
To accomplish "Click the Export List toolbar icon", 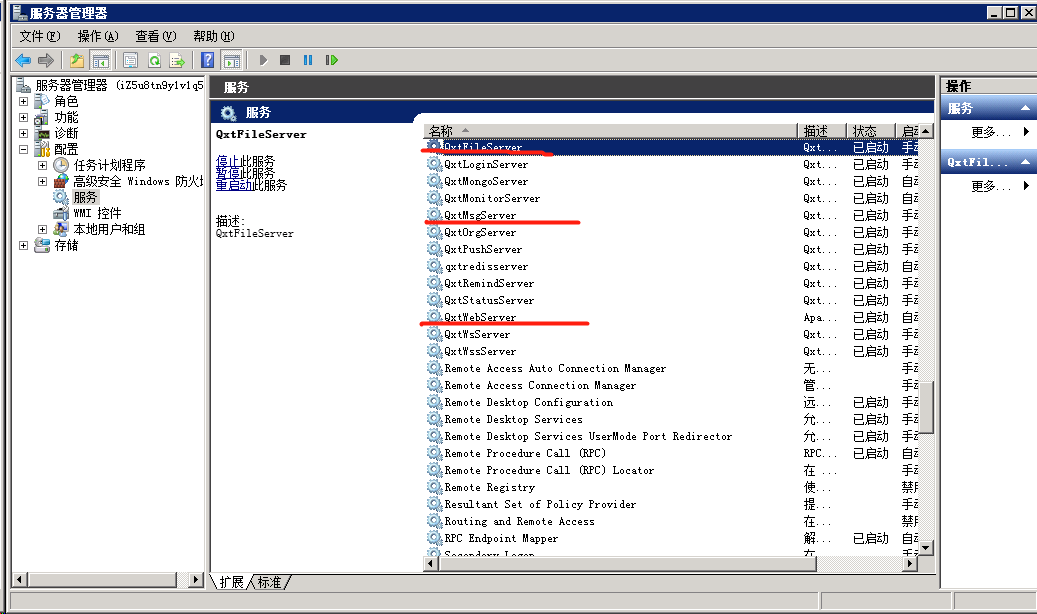I will coord(177,60).
